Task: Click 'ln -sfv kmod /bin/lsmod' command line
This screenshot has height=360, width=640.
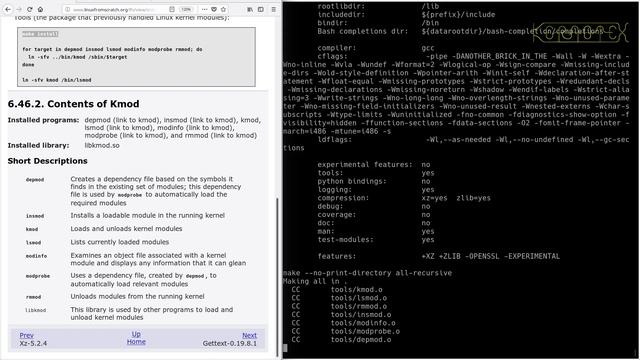Action: (57, 80)
